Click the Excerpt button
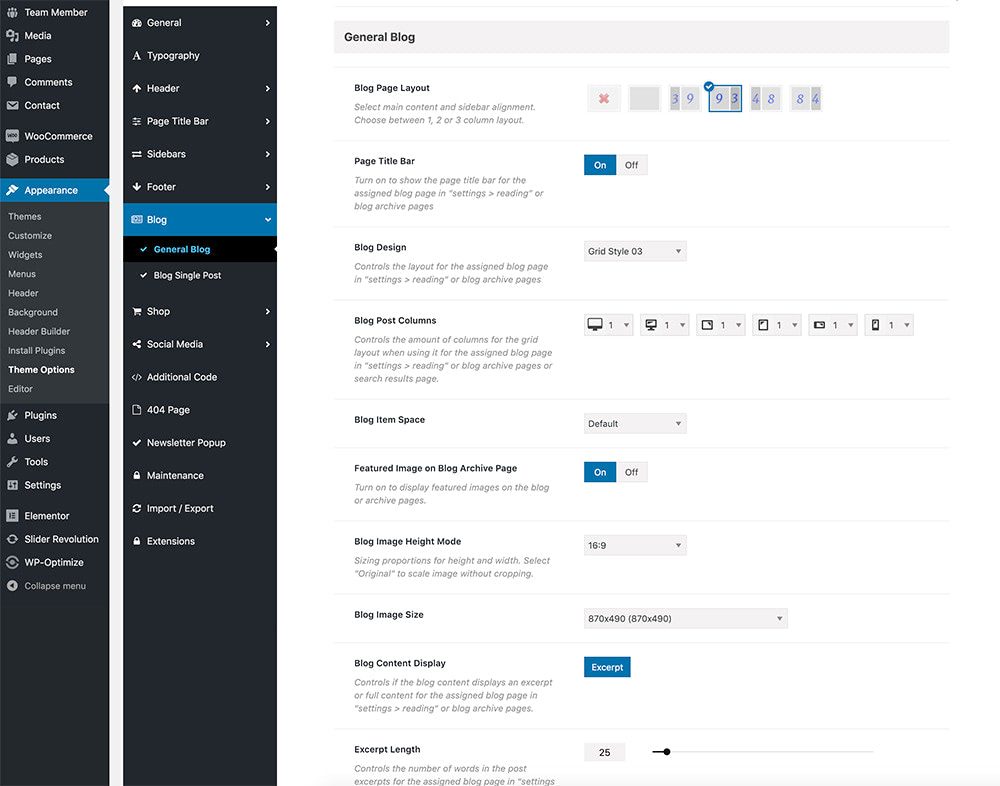This screenshot has height=786, width=1000. [x=607, y=667]
